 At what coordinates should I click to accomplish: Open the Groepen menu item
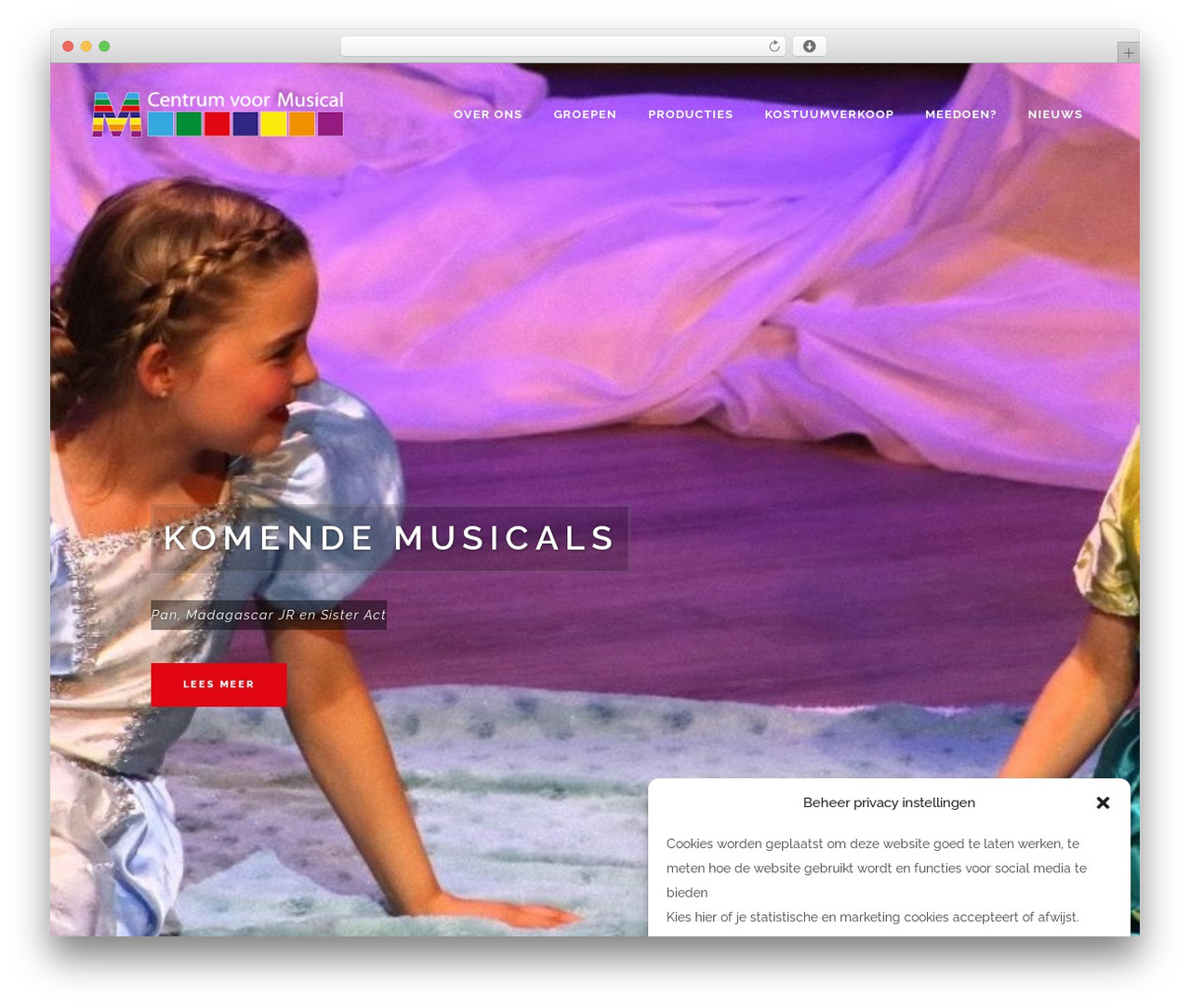tap(585, 114)
